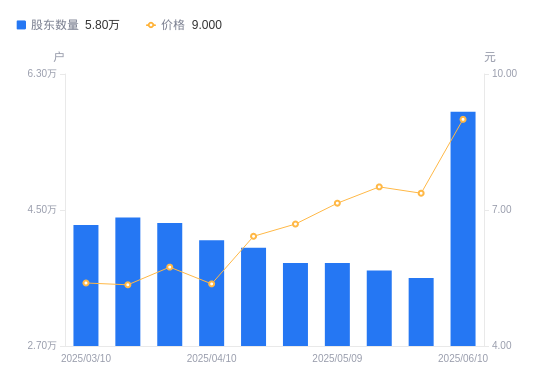Click the 股东数量 legend label
The width and height of the screenshot is (550, 381).
pos(55,25)
